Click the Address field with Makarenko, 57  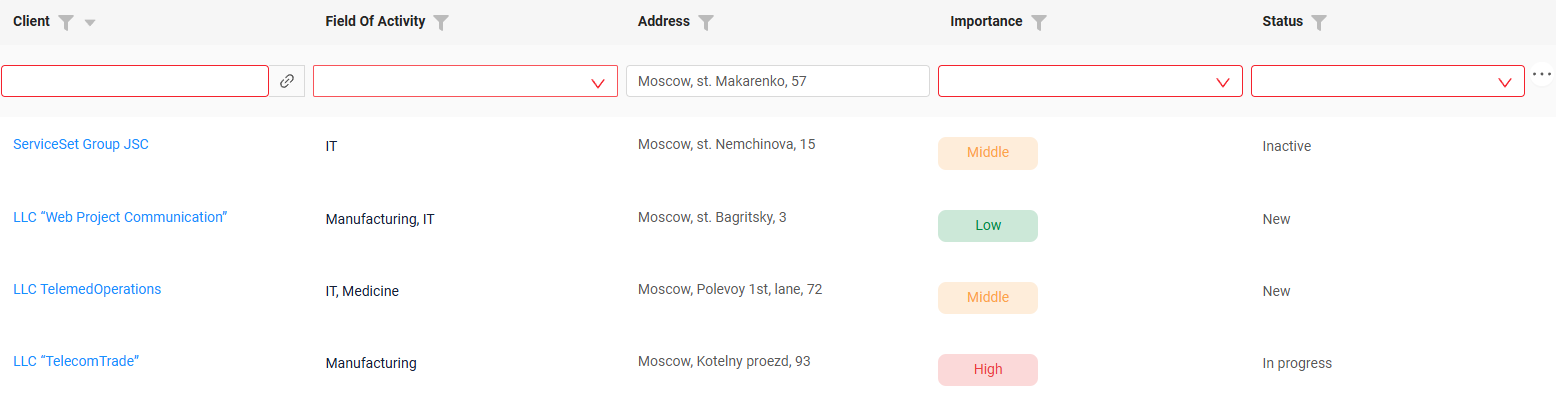coord(778,81)
